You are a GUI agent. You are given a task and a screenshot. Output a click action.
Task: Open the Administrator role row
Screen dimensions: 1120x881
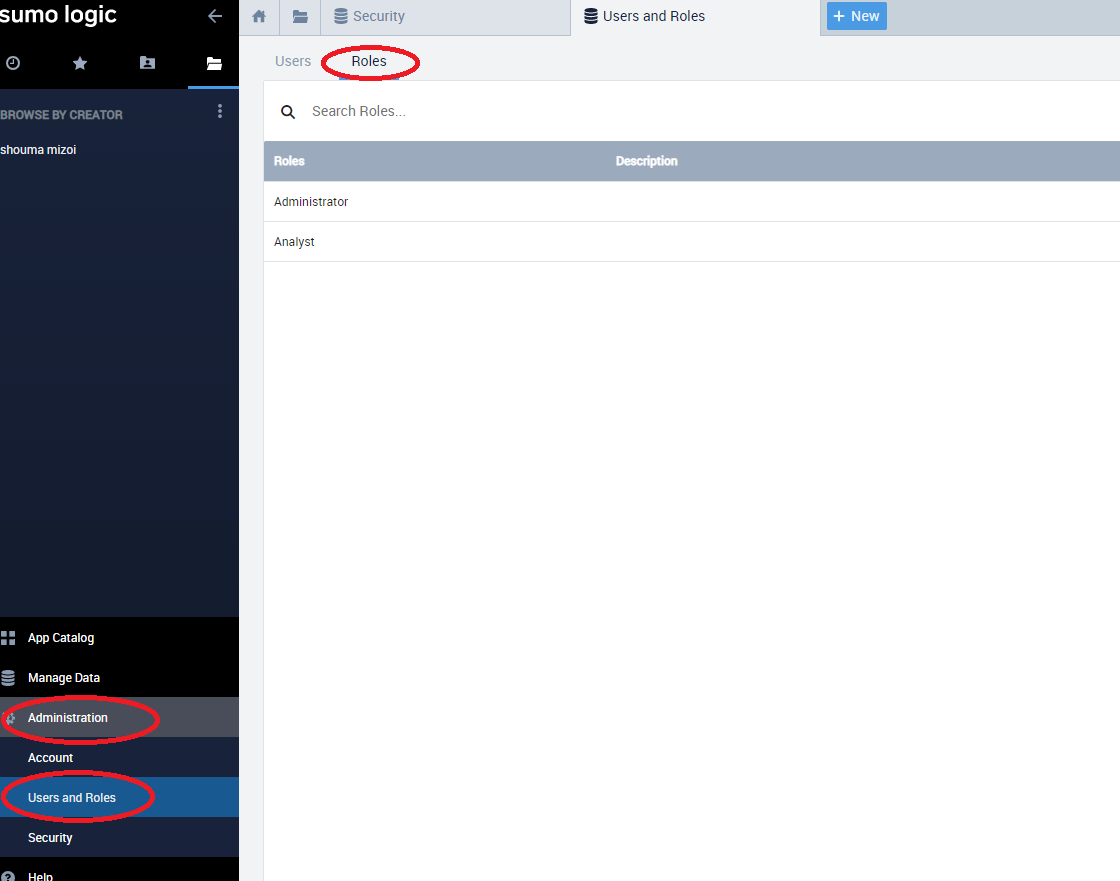click(x=691, y=201)
